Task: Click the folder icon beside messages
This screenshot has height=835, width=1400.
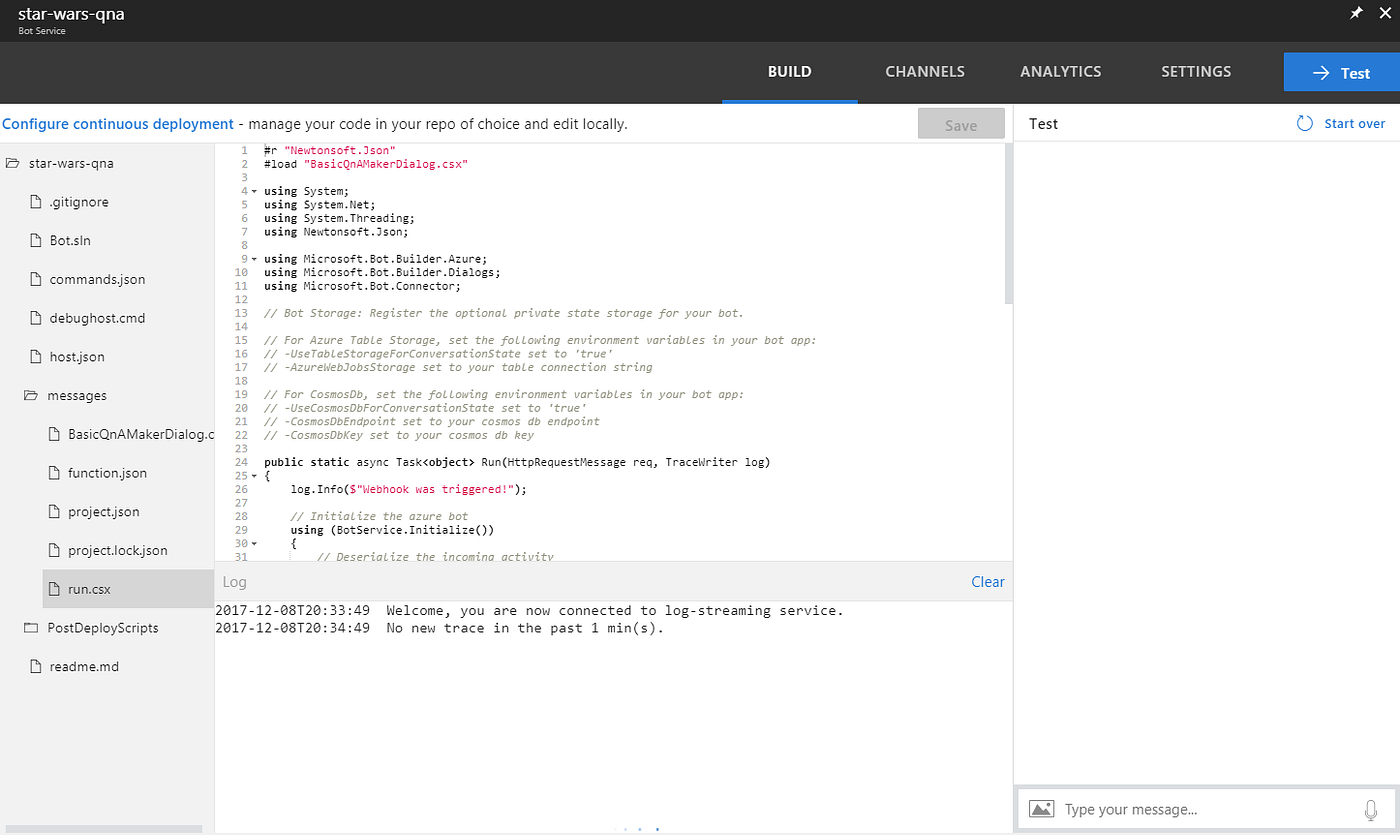Action: [29, 395]
